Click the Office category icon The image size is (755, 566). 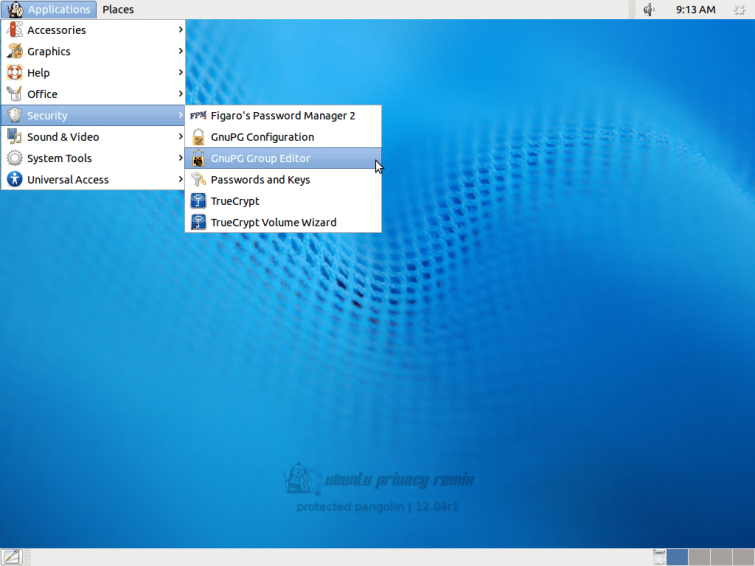14,94
